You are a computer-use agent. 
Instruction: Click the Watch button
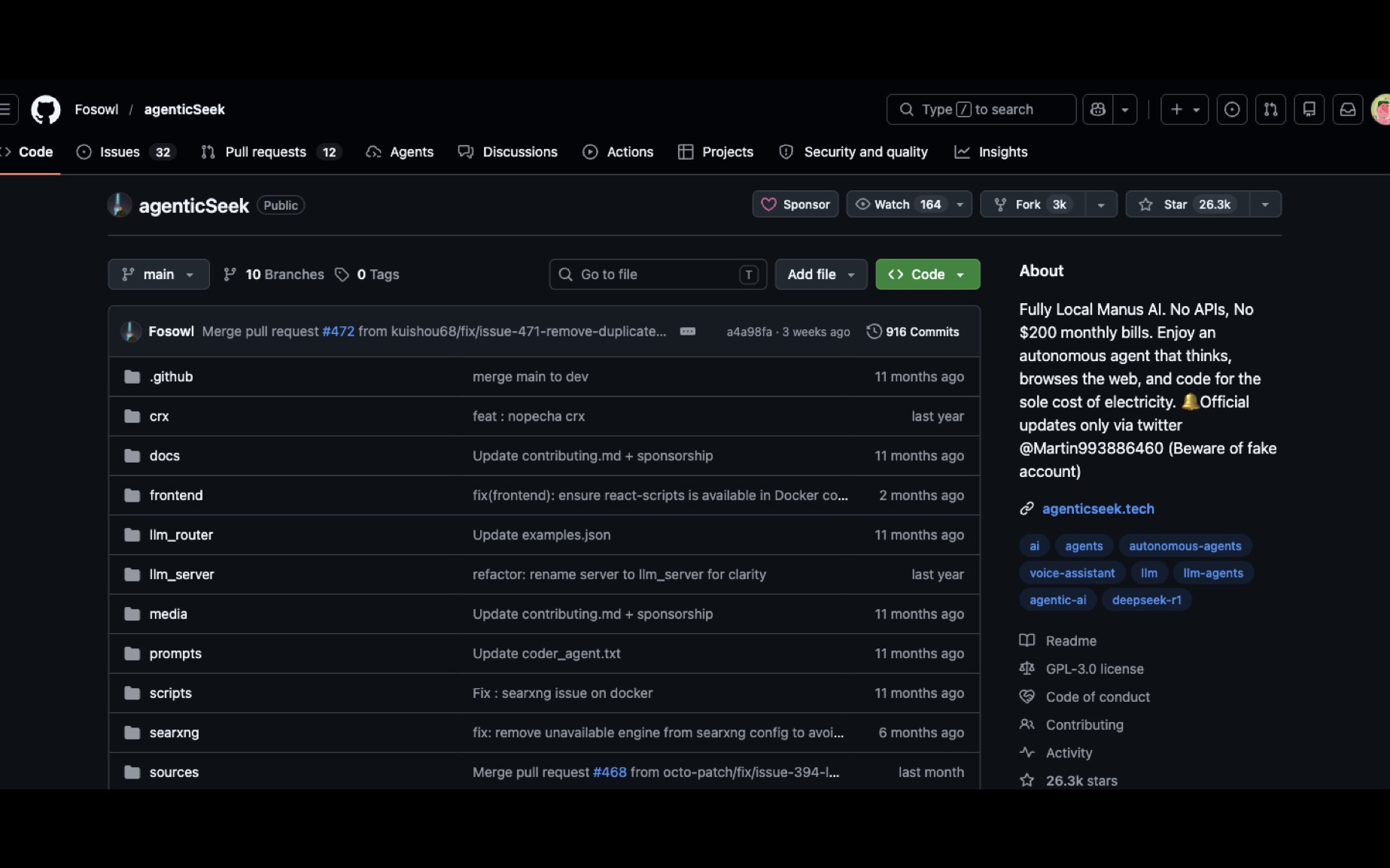(899, 205)
